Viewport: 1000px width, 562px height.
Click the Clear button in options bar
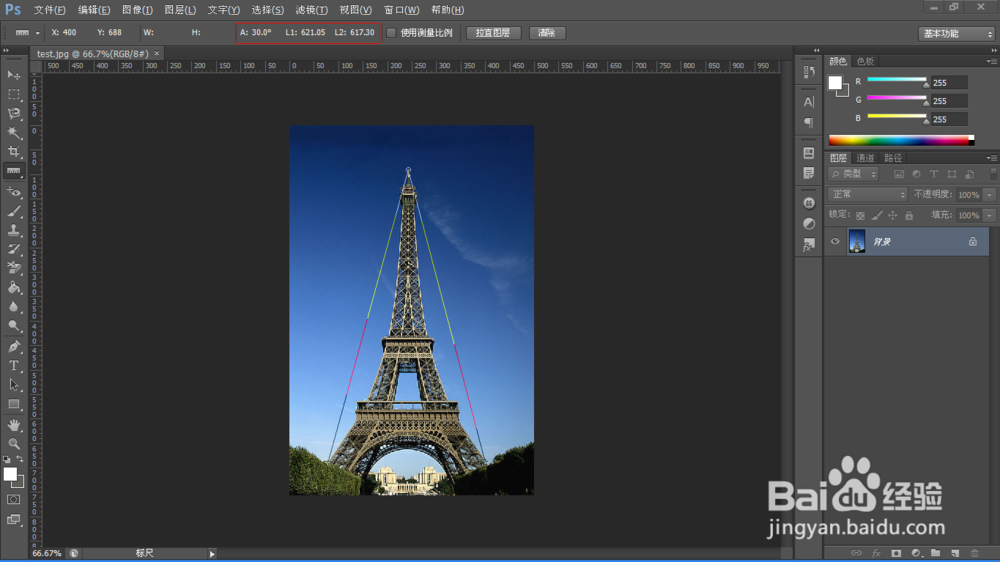click(547, 33)
